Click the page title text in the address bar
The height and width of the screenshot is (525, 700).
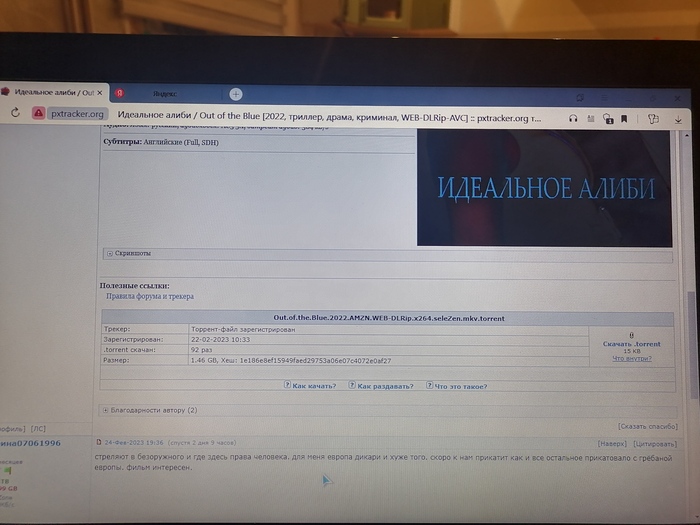click(x=329, y=117)
